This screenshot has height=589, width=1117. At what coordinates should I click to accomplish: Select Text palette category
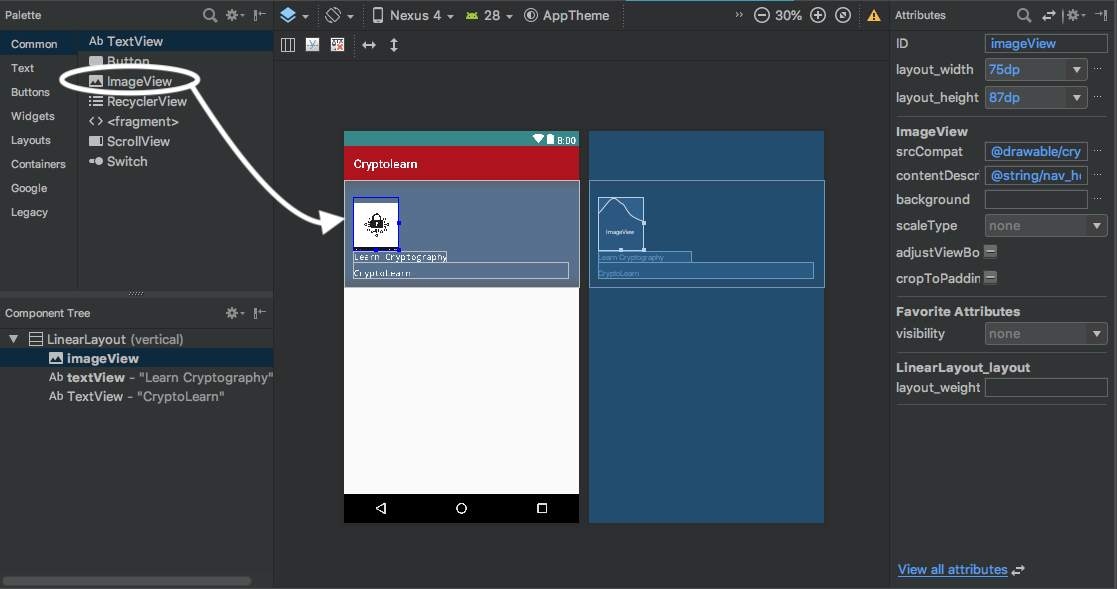pyautogui.click(x=23, y=68)
